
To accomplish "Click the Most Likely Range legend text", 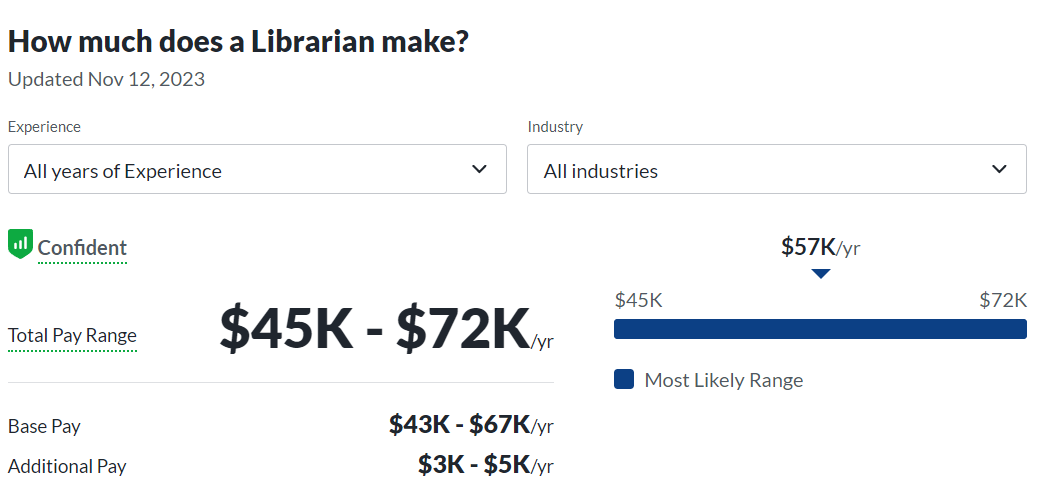I will [723, 380].
